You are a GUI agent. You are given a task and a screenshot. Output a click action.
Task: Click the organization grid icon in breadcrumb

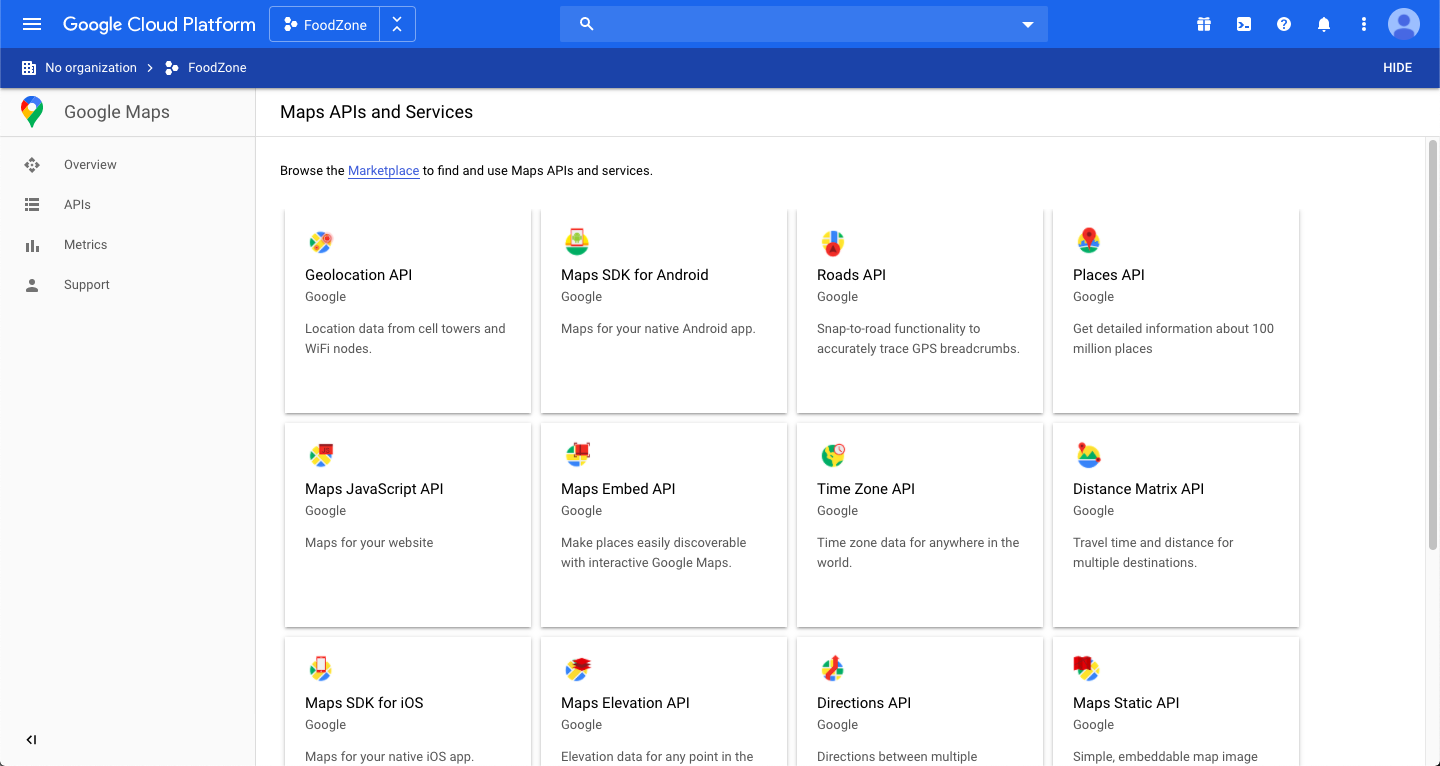pyautogui.click(x=28, y=68)
